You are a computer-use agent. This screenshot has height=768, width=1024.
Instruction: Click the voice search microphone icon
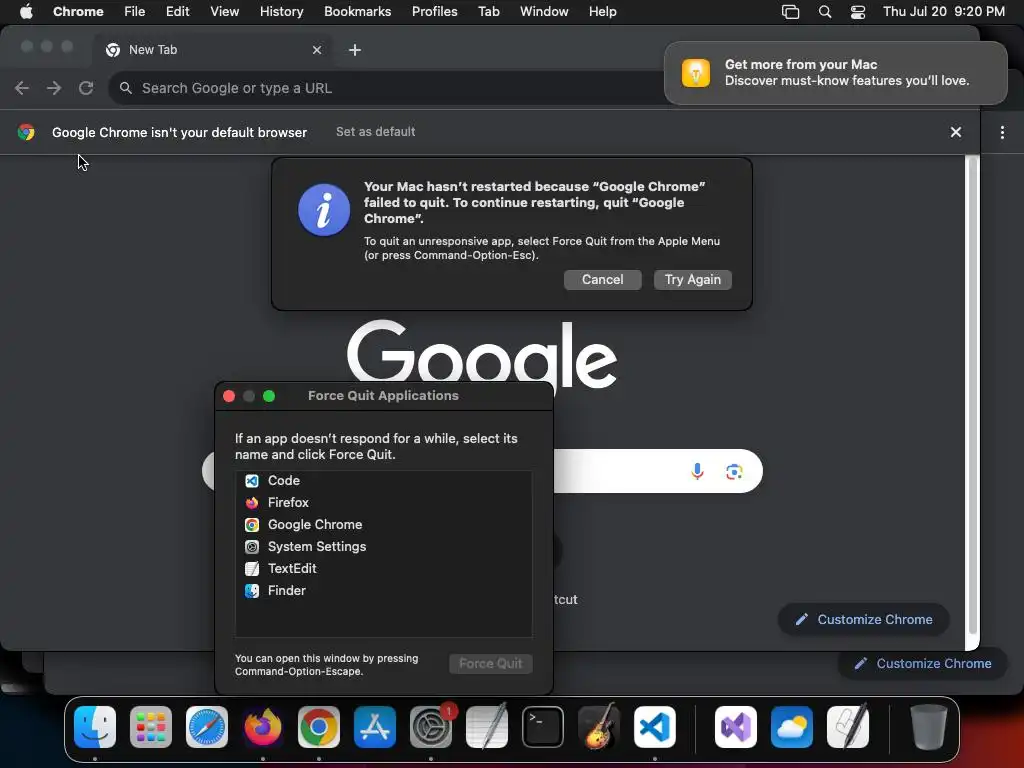[697, 472]
